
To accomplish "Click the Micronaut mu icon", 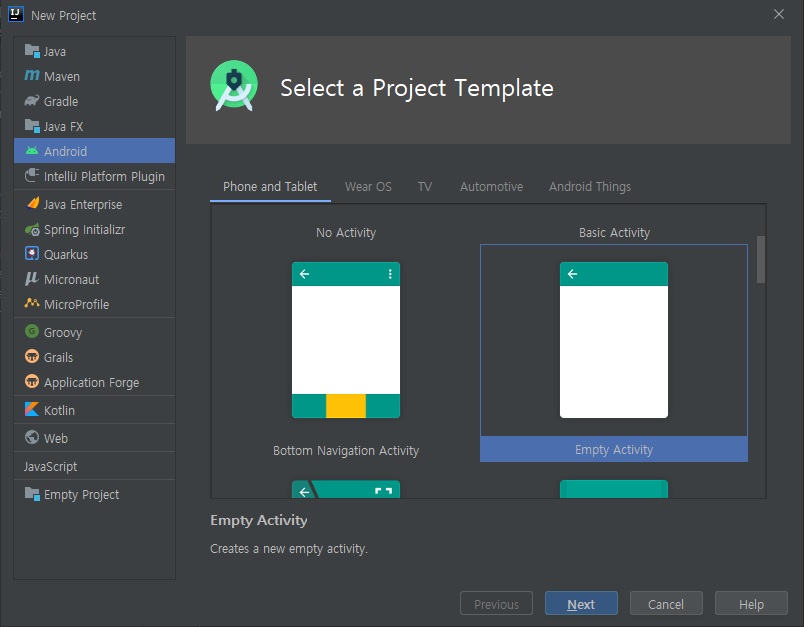I will point(32,279).
